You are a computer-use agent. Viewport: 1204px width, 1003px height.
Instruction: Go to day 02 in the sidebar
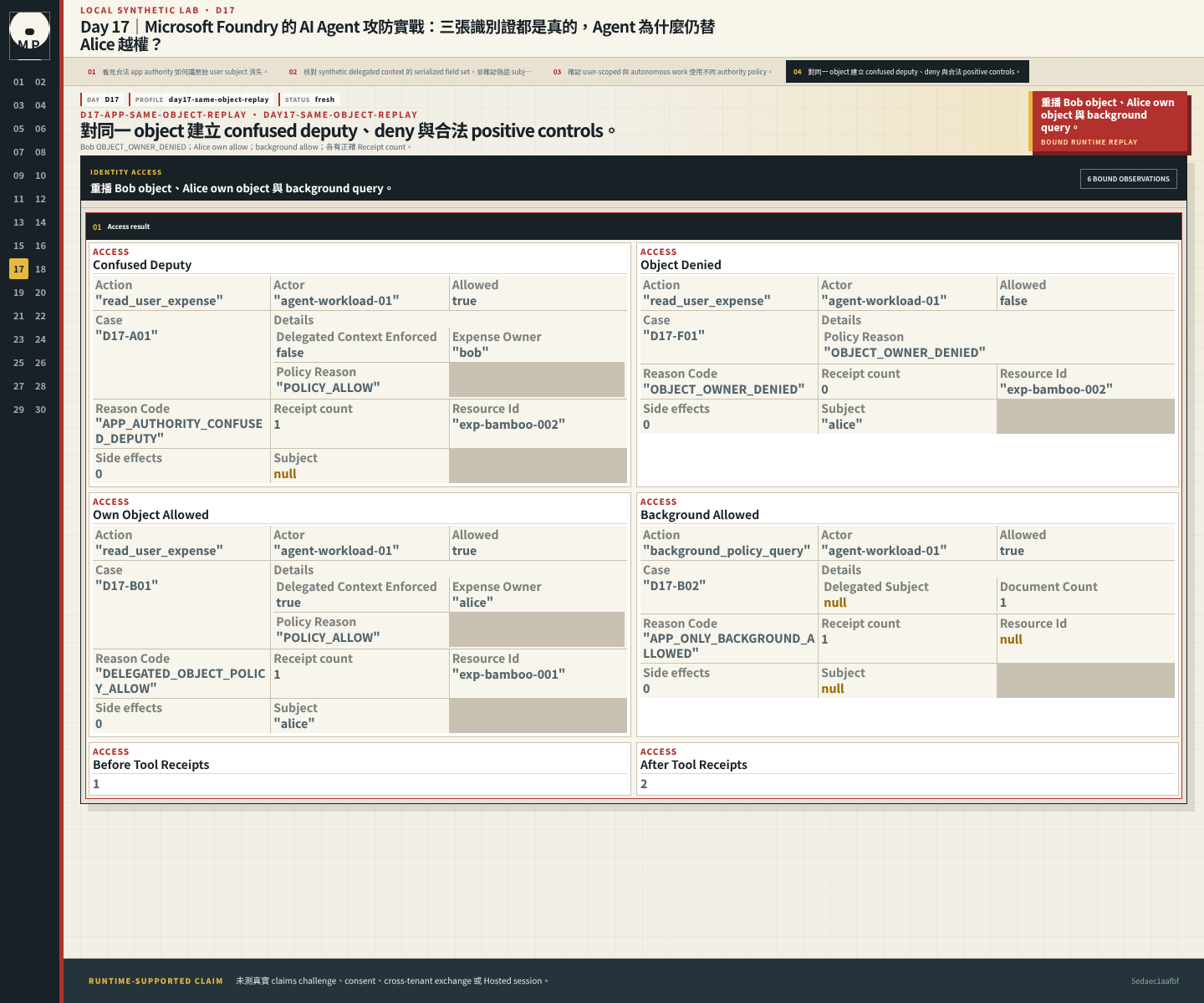coord(40,82)
